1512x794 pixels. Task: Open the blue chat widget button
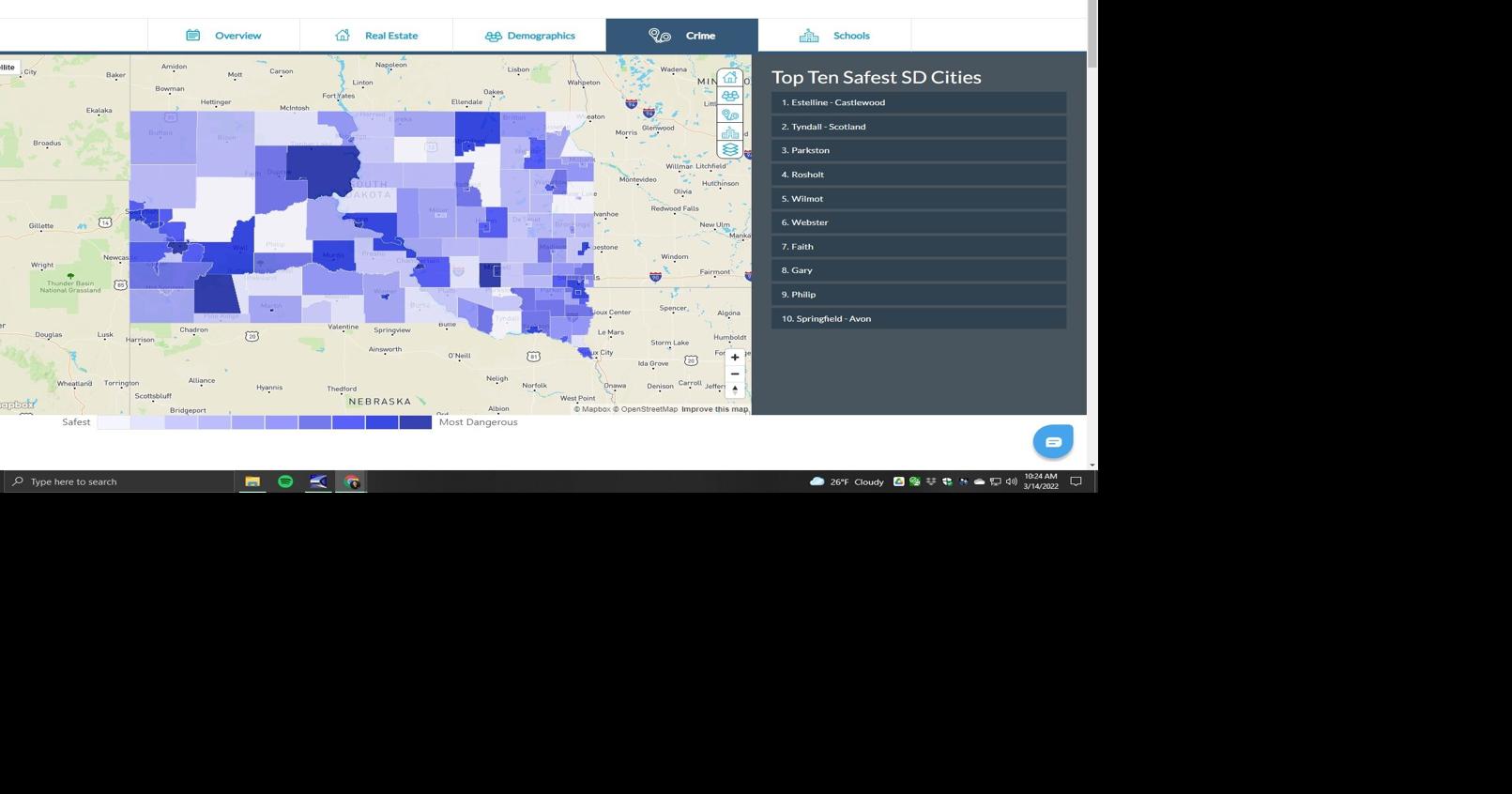tap(1053, 441)
